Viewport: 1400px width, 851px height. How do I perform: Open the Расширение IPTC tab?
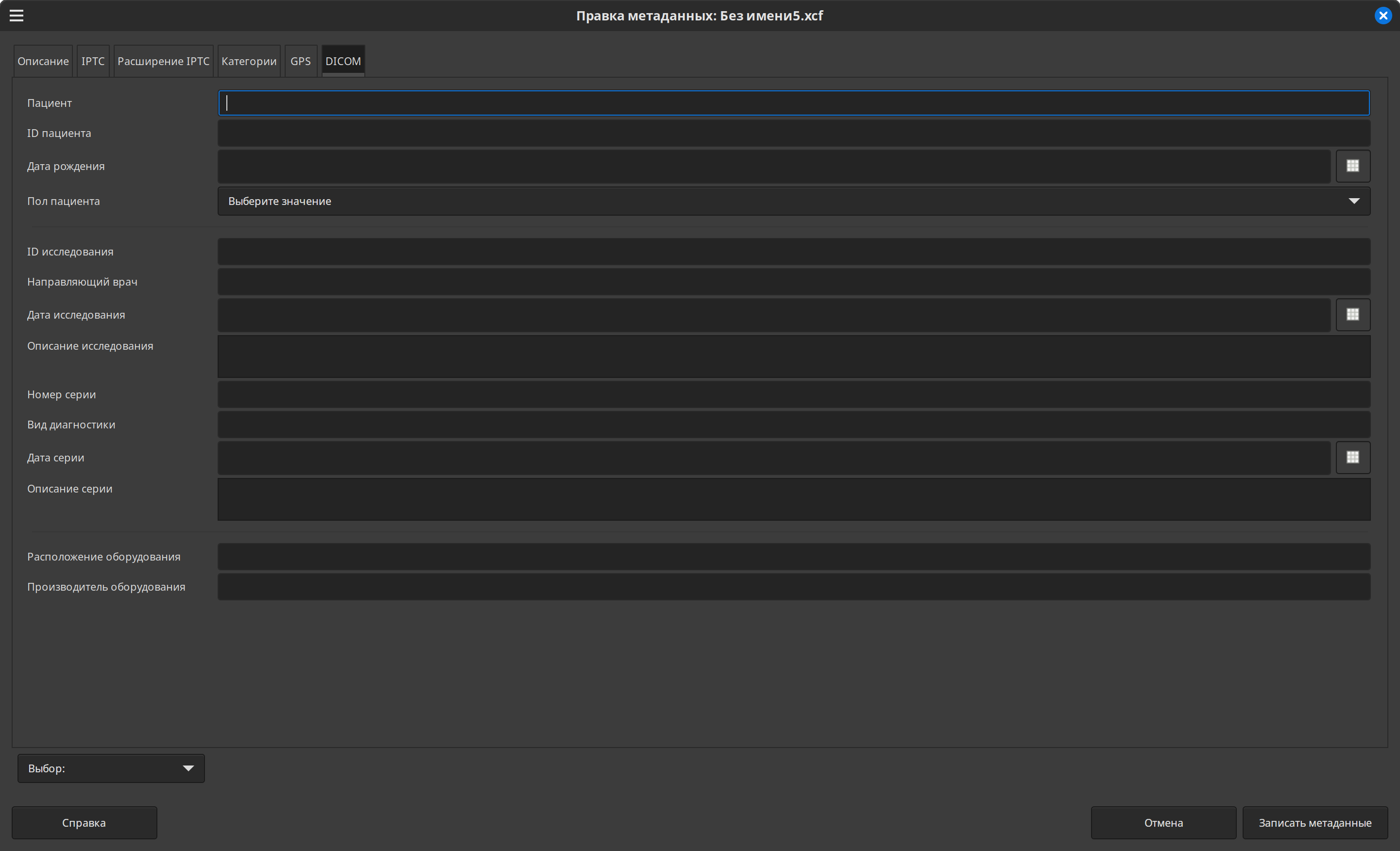[163, 61]
